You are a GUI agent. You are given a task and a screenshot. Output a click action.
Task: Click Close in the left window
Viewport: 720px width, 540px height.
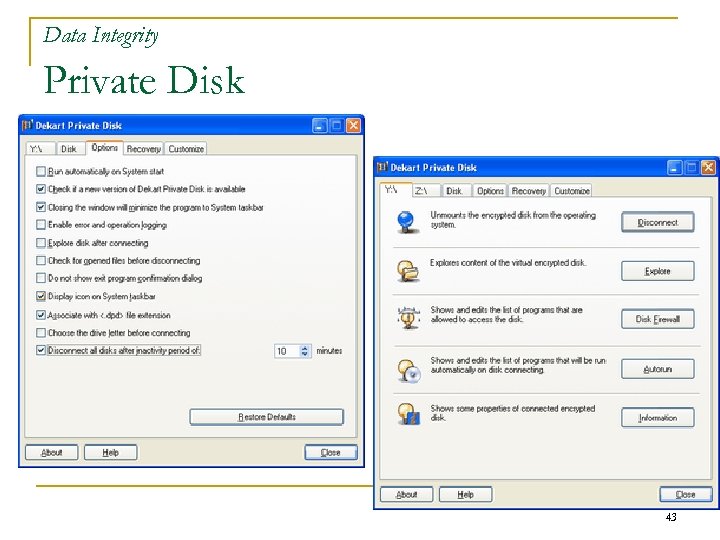tap(331, 452)
